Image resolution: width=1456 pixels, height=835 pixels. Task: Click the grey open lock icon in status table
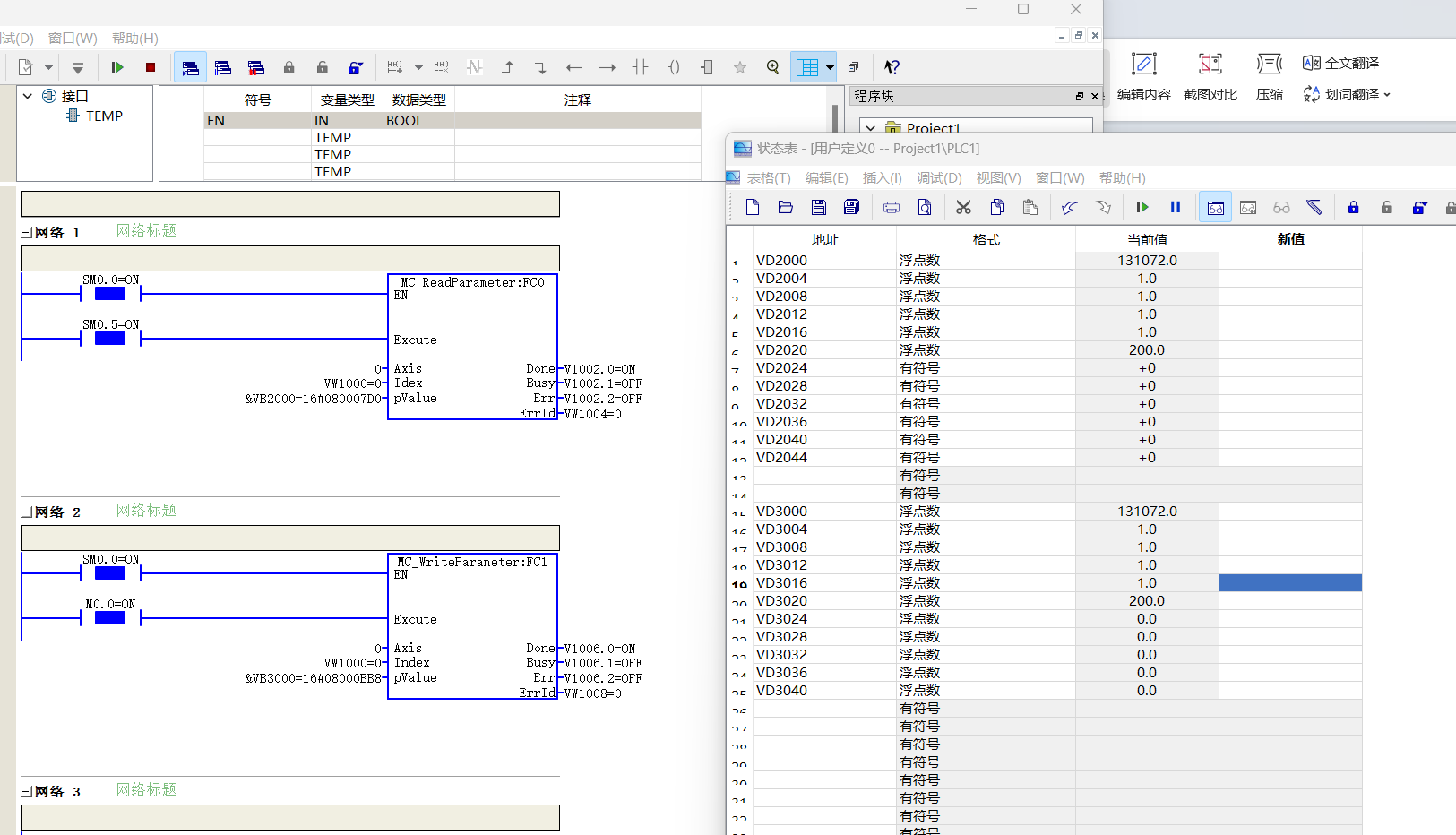tap(1387, 207)
